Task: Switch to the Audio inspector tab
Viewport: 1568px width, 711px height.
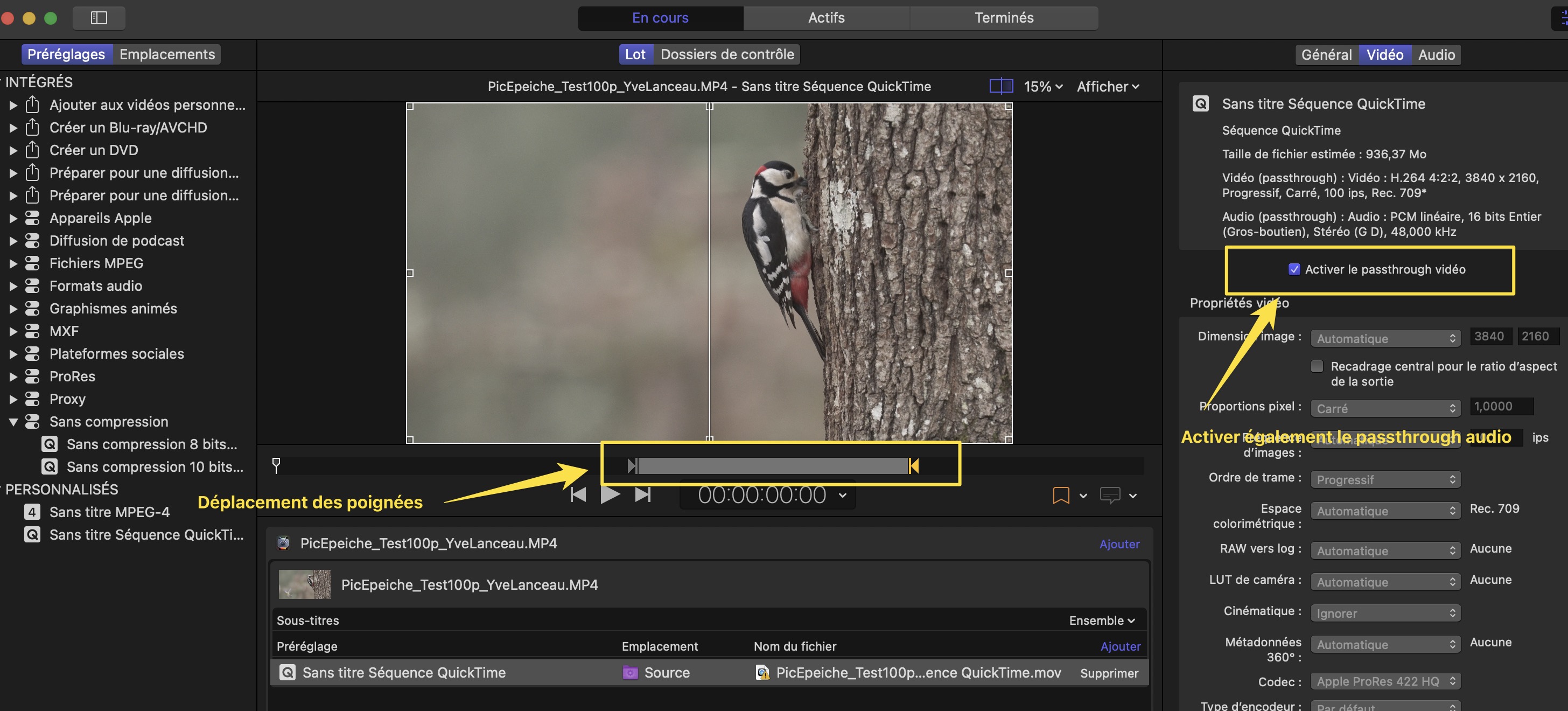Action: click(x=1436, y=55)
